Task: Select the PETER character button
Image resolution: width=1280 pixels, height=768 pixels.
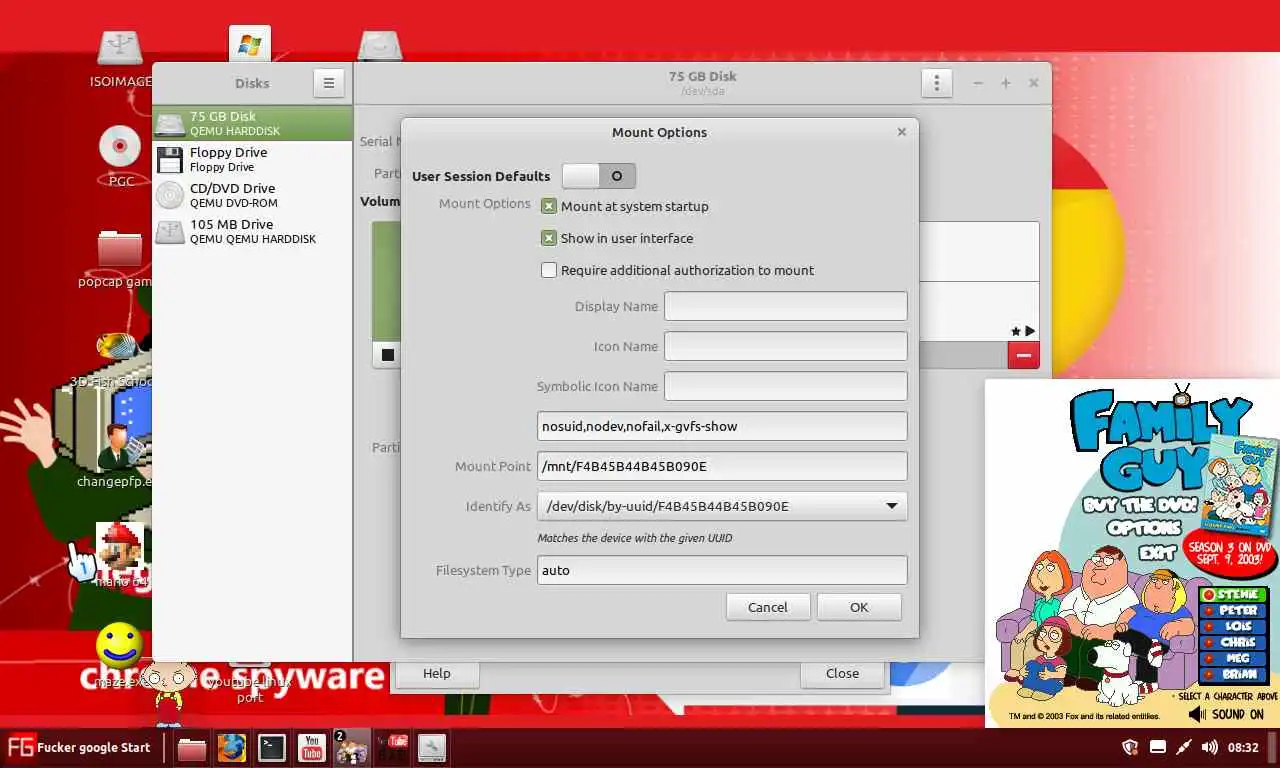Action: tap(1235, 611)
